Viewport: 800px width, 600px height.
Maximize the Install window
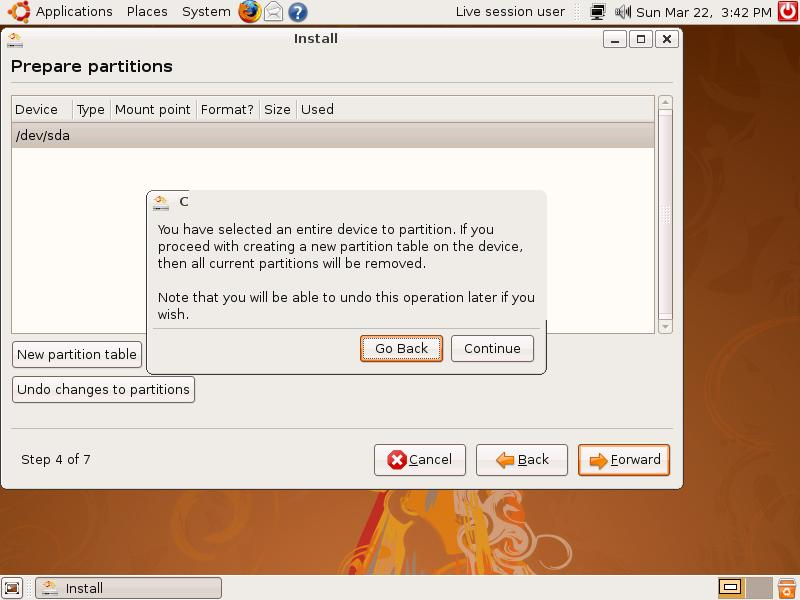pos(641,39)
